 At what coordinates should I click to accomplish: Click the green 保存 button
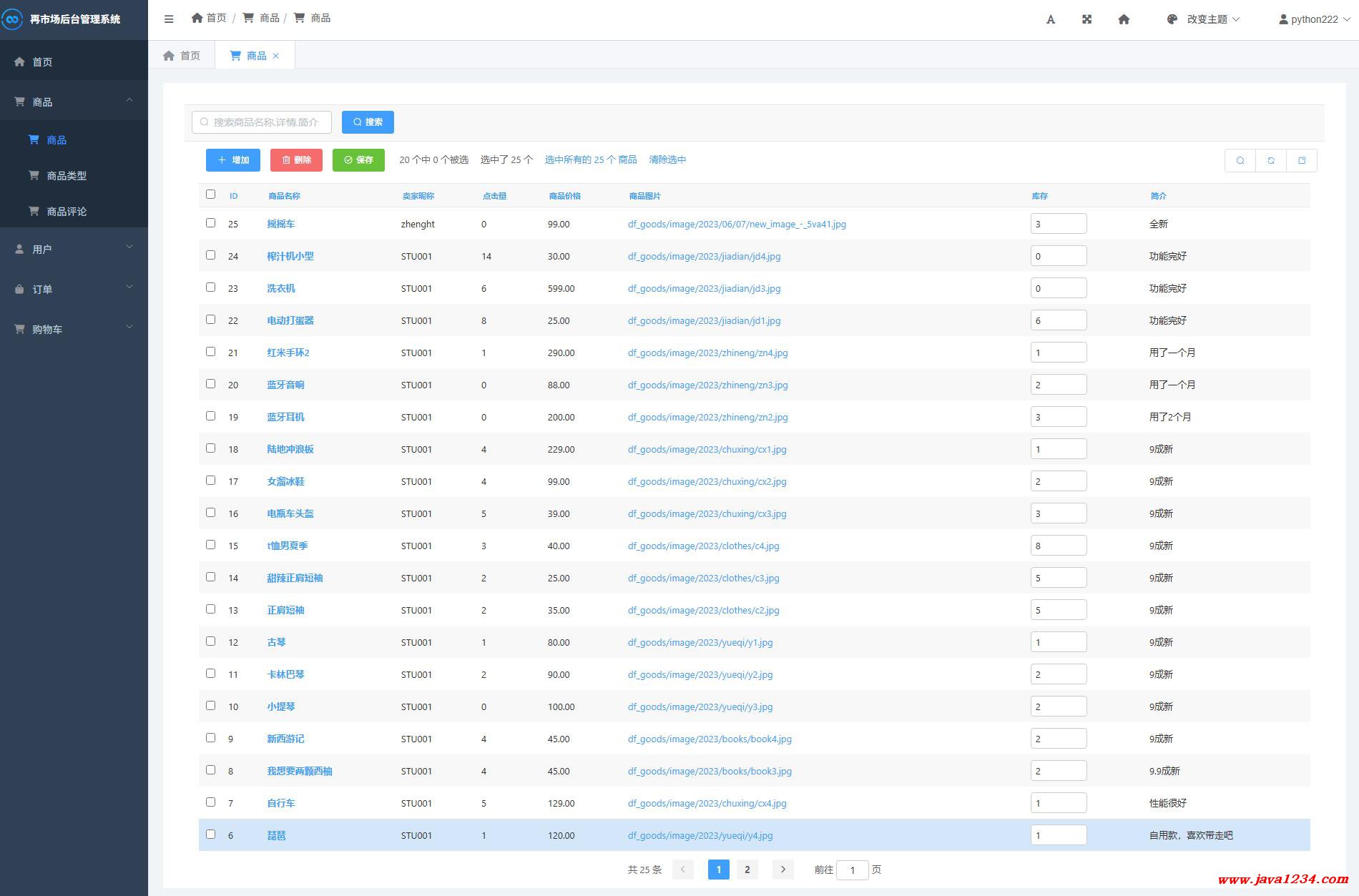point(358,160)
